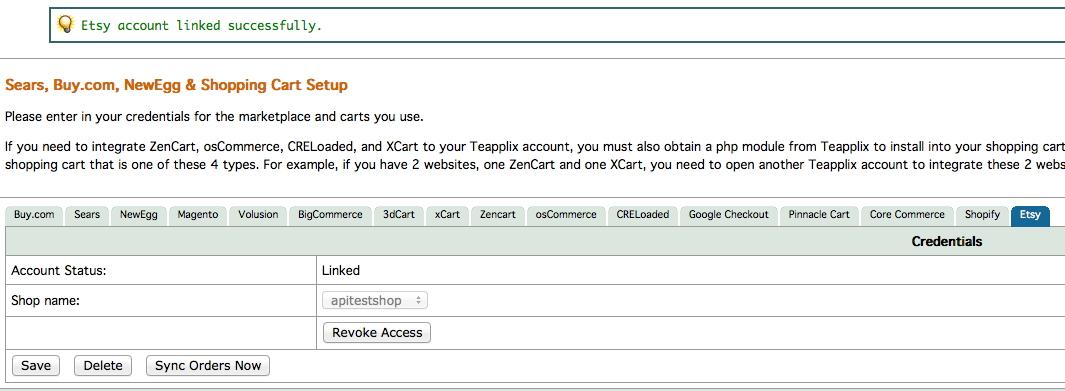The width and height of the screenshot is (1065, 391).
Task: Select the Magento tab
Action: 198,215
